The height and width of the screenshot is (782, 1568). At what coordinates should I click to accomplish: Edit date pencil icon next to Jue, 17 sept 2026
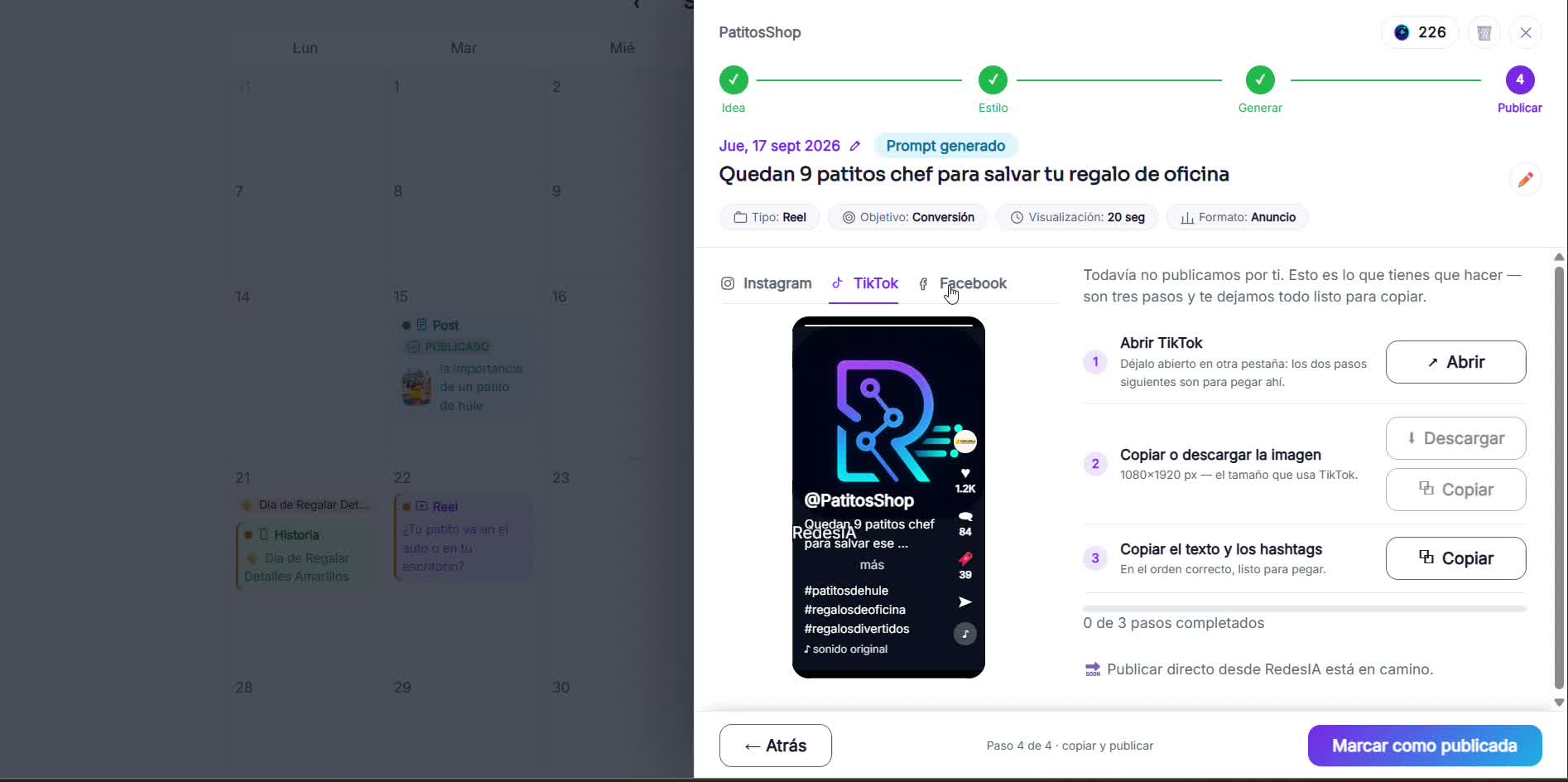point(855,146)
